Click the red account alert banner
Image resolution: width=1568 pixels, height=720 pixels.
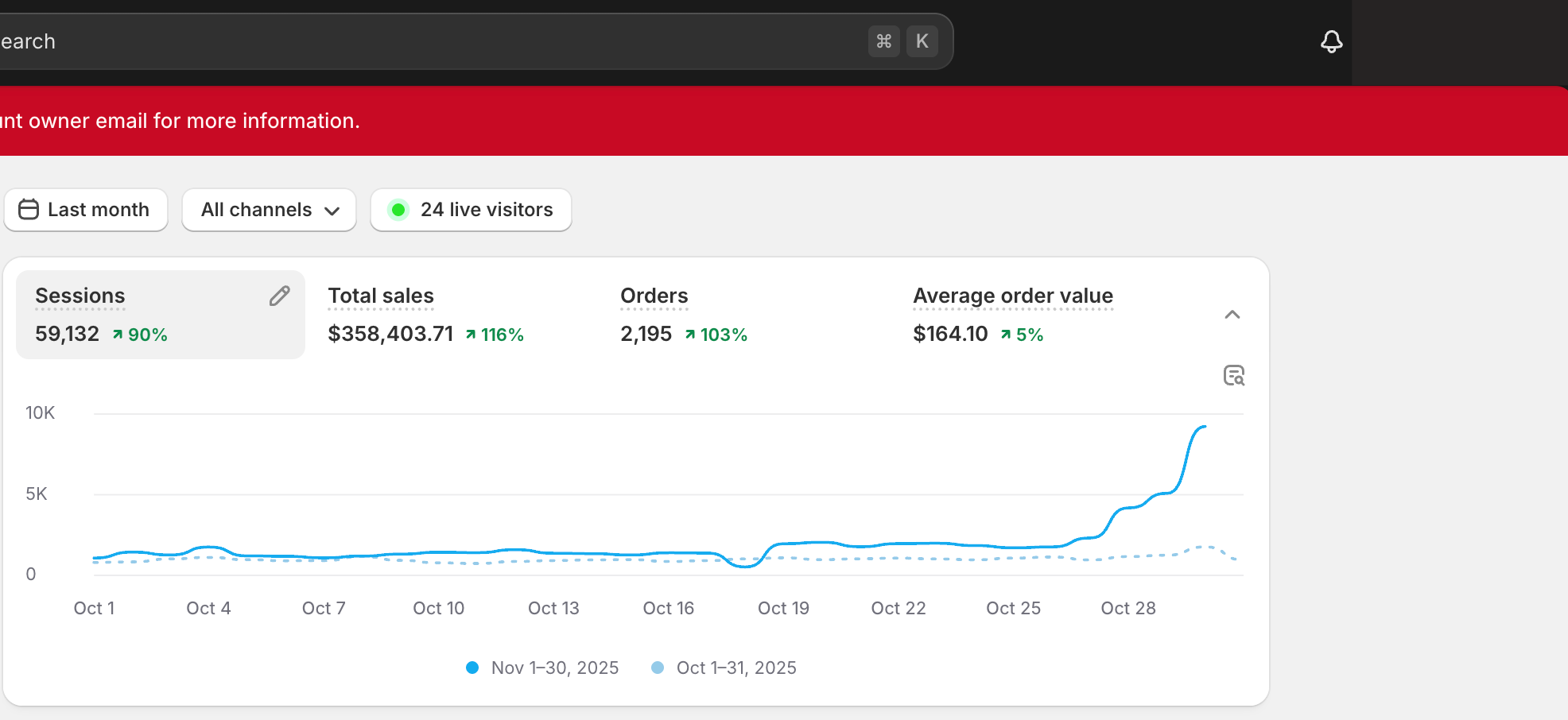point(716,121)
